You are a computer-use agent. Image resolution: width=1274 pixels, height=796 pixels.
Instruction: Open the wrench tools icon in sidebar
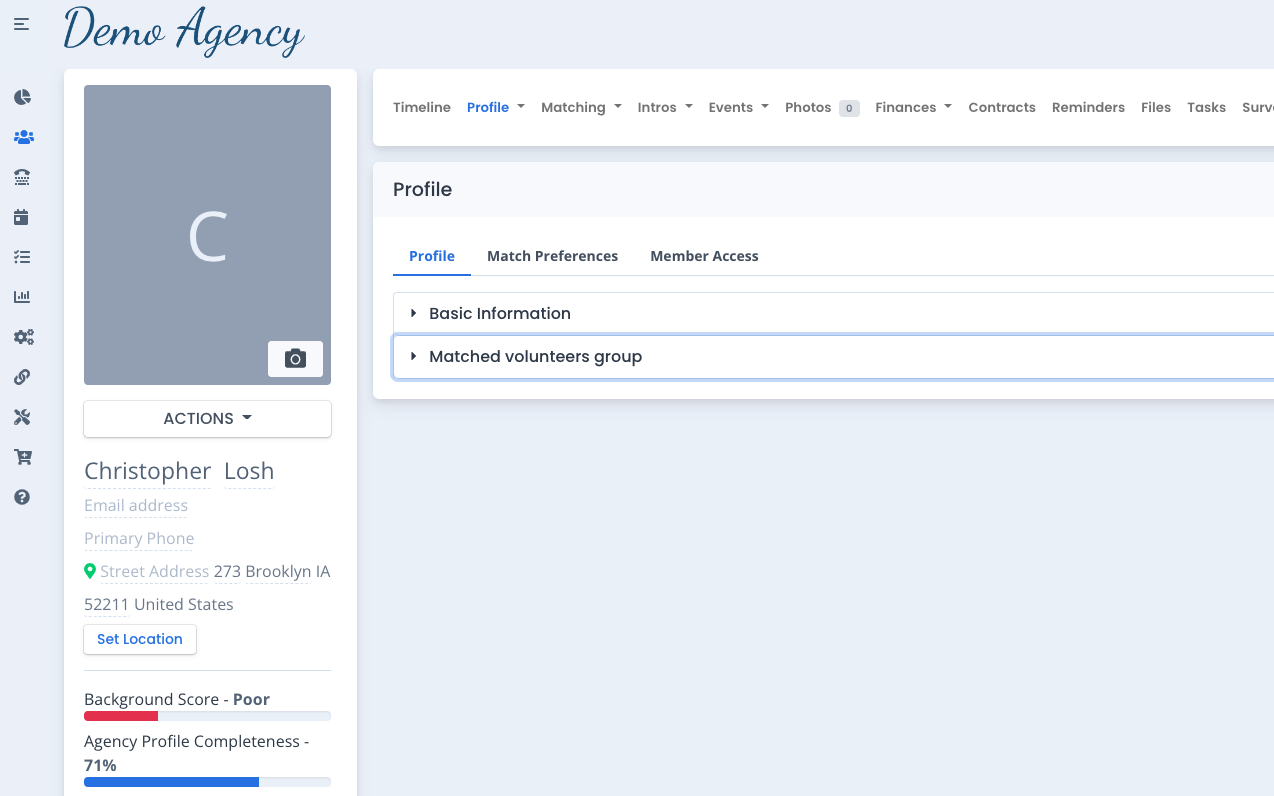(22, 417)
